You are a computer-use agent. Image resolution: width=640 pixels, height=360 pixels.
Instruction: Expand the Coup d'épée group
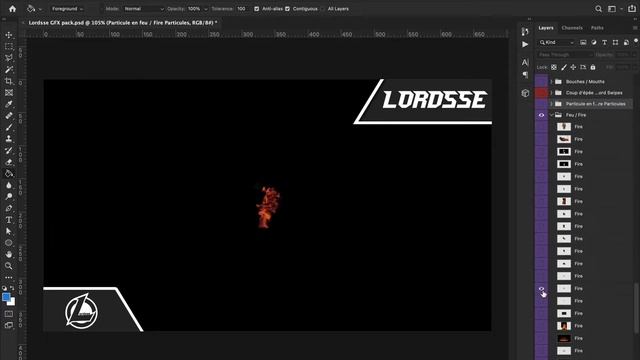point(551,93)
